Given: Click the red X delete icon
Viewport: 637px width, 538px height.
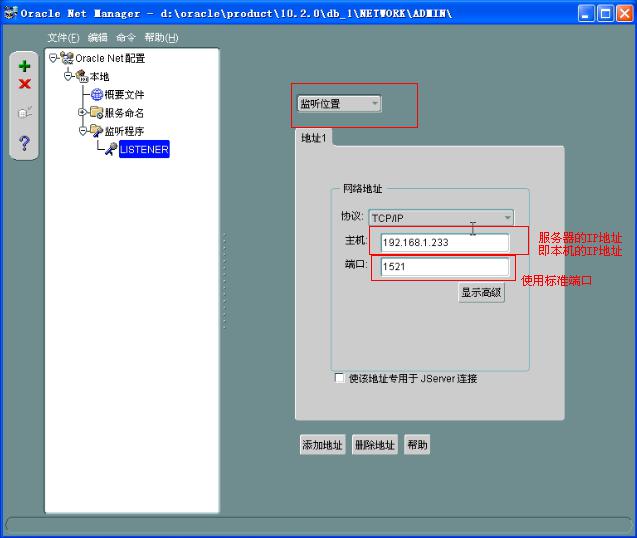Looking at the screenshot, I should [24, 84].
